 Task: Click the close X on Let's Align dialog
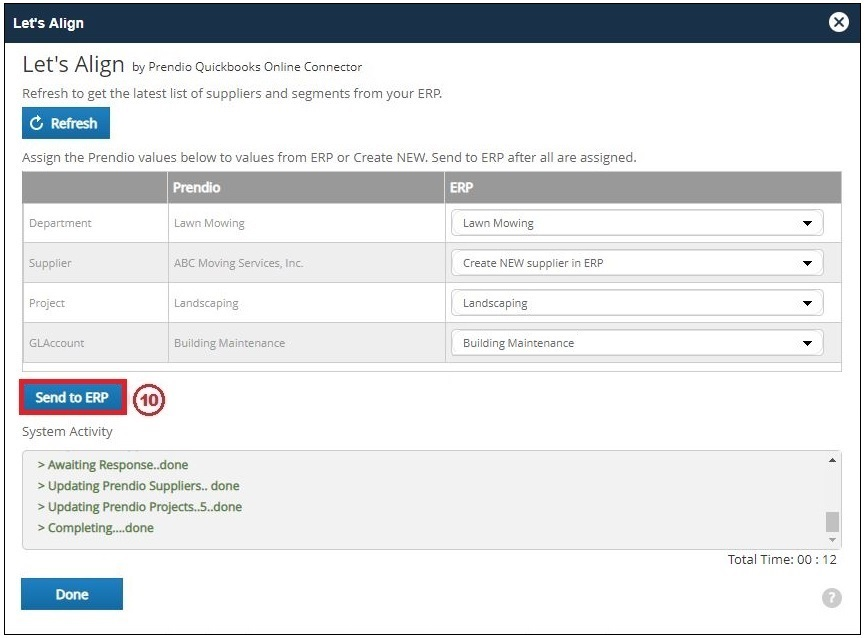click(x=838, y=22)
